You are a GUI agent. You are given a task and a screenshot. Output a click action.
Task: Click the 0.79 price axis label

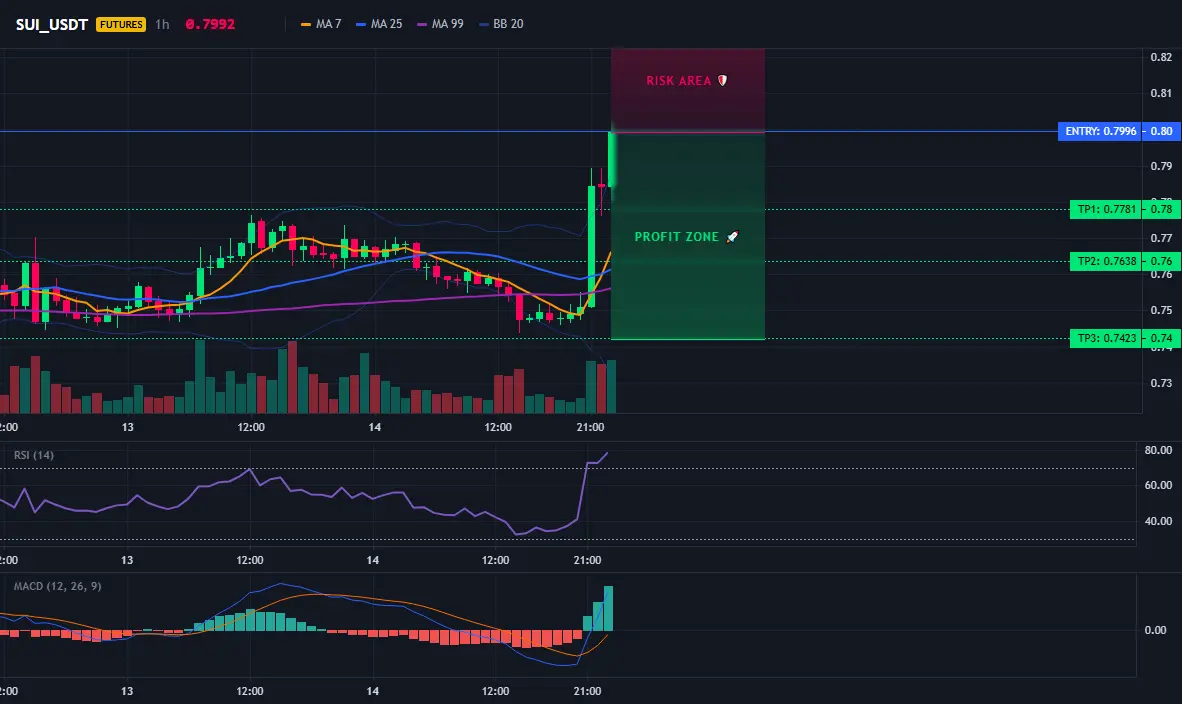coord(1162,166)
